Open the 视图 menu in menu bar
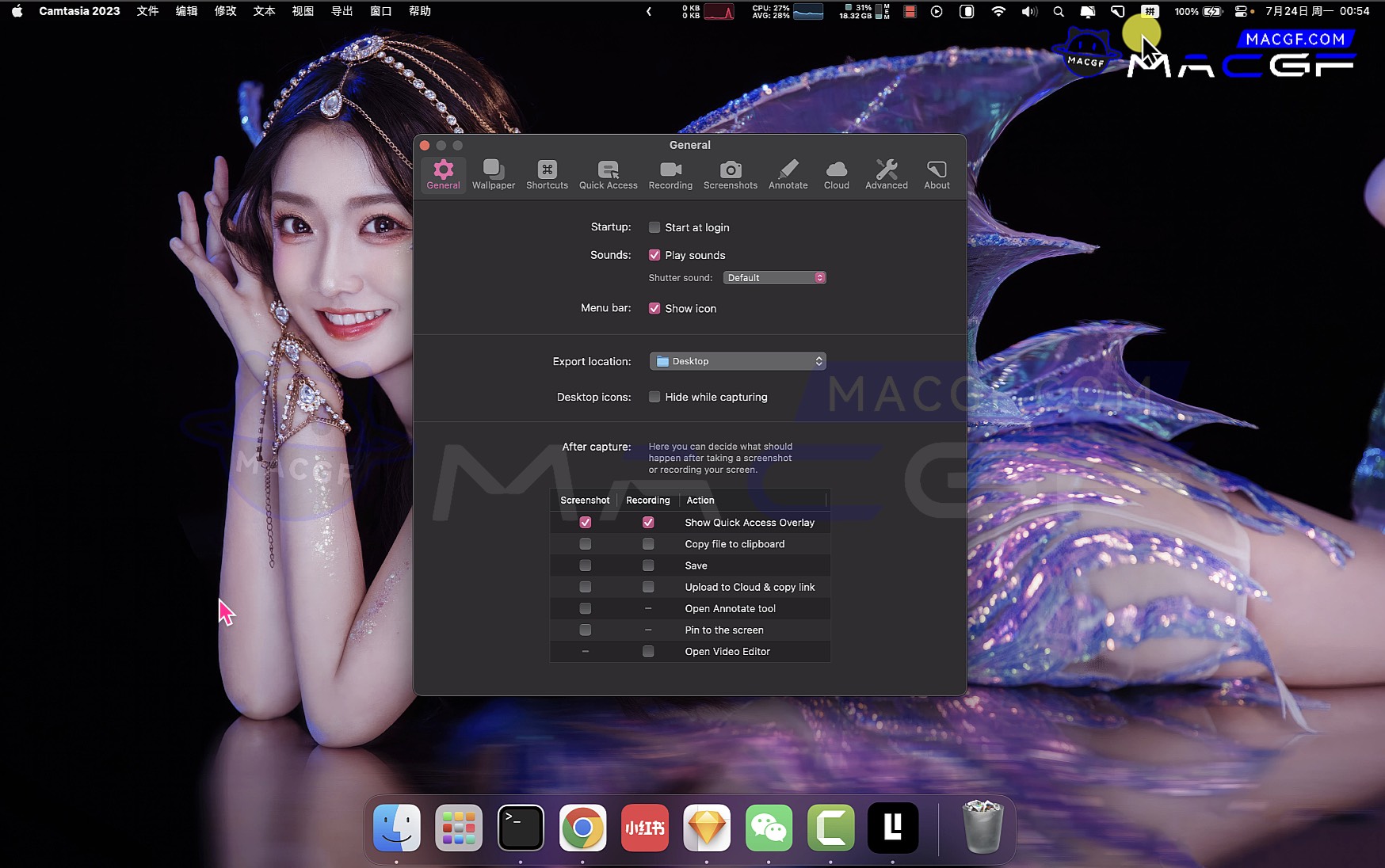 pyautogui.click(x=303, y=11)
